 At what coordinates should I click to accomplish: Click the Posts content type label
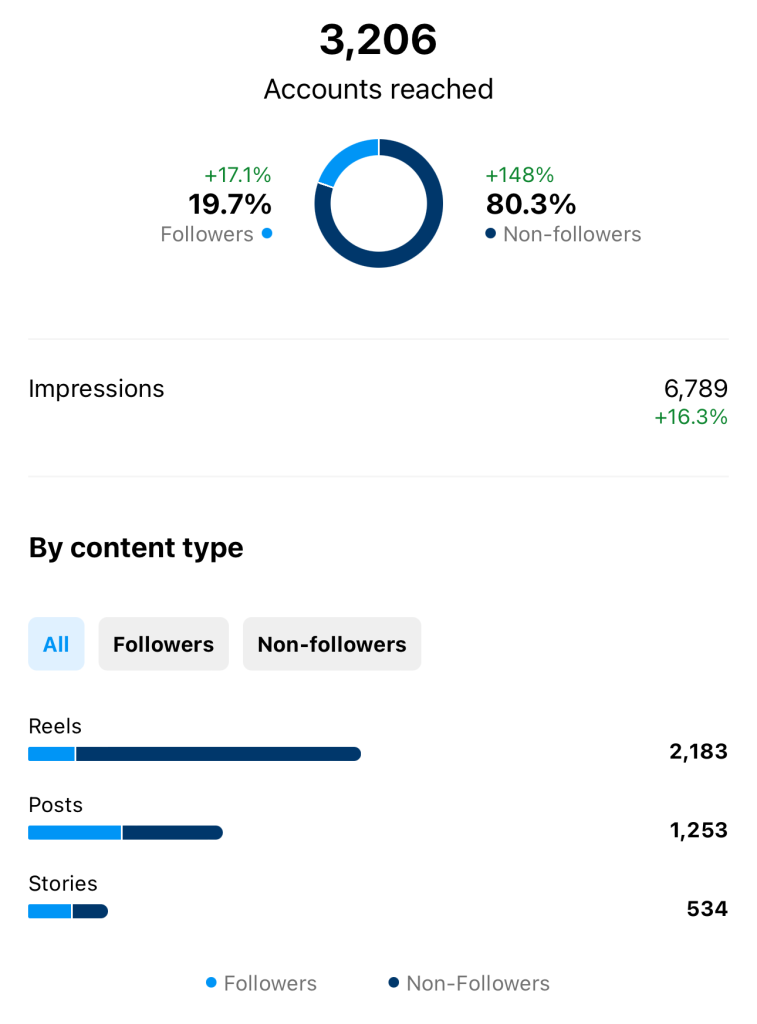click(x=56, y=805)
